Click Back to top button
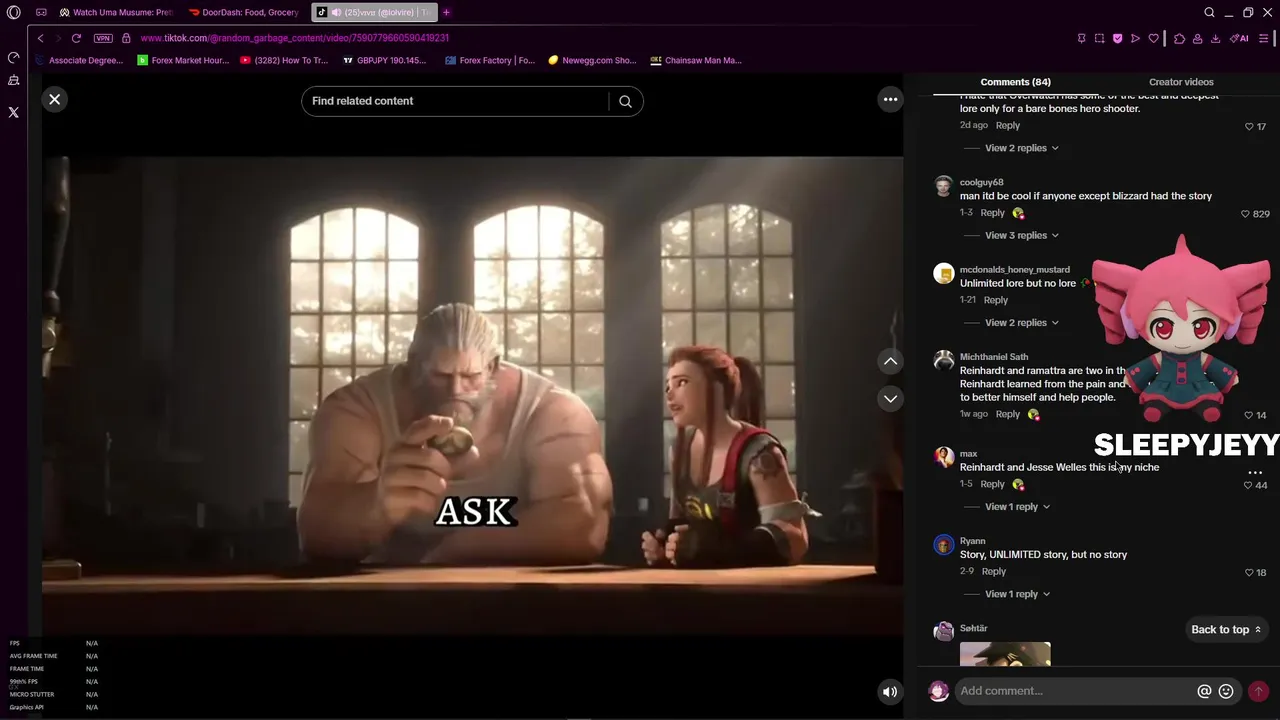 point(1226,629)
